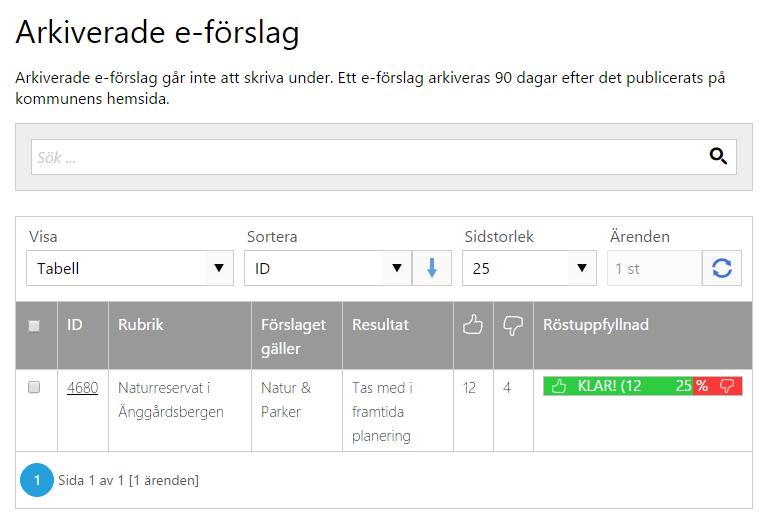The height and width of the screenshot is (518, 768).
Task: Click the thumbs-up column header icon
Action: [x=473, y=325]
